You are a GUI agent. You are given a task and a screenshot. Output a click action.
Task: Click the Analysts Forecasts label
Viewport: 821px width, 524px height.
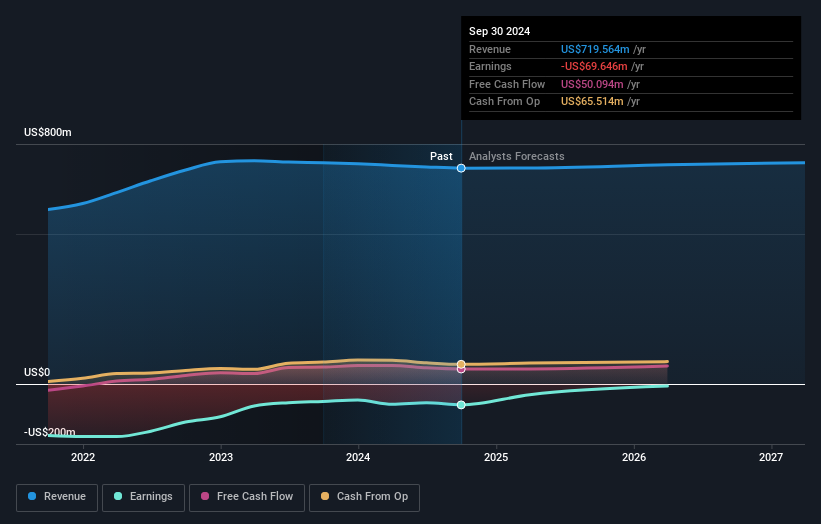pos(516,156)
